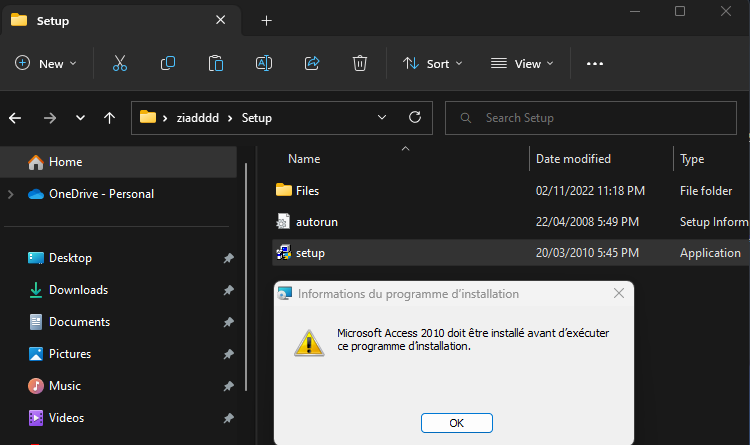
Task: Open the New item dropdown
Action: pos(46,63)
